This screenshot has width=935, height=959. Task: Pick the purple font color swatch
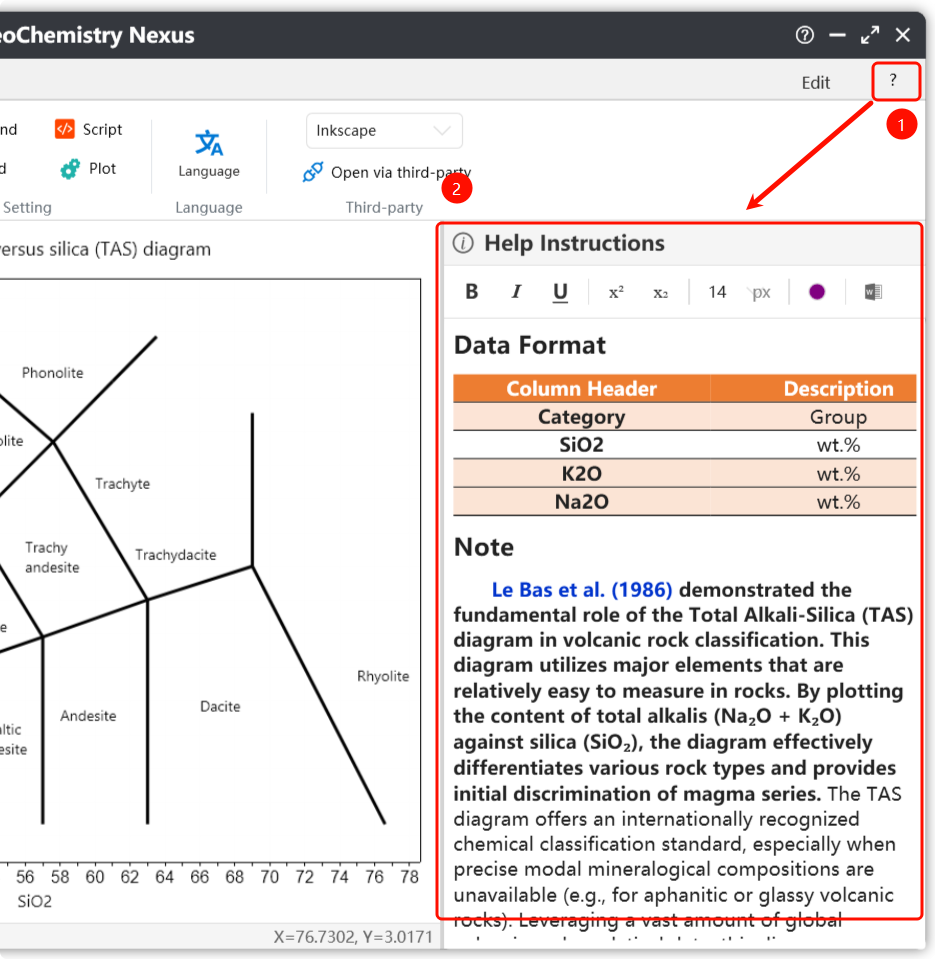(x=817, y=292)
